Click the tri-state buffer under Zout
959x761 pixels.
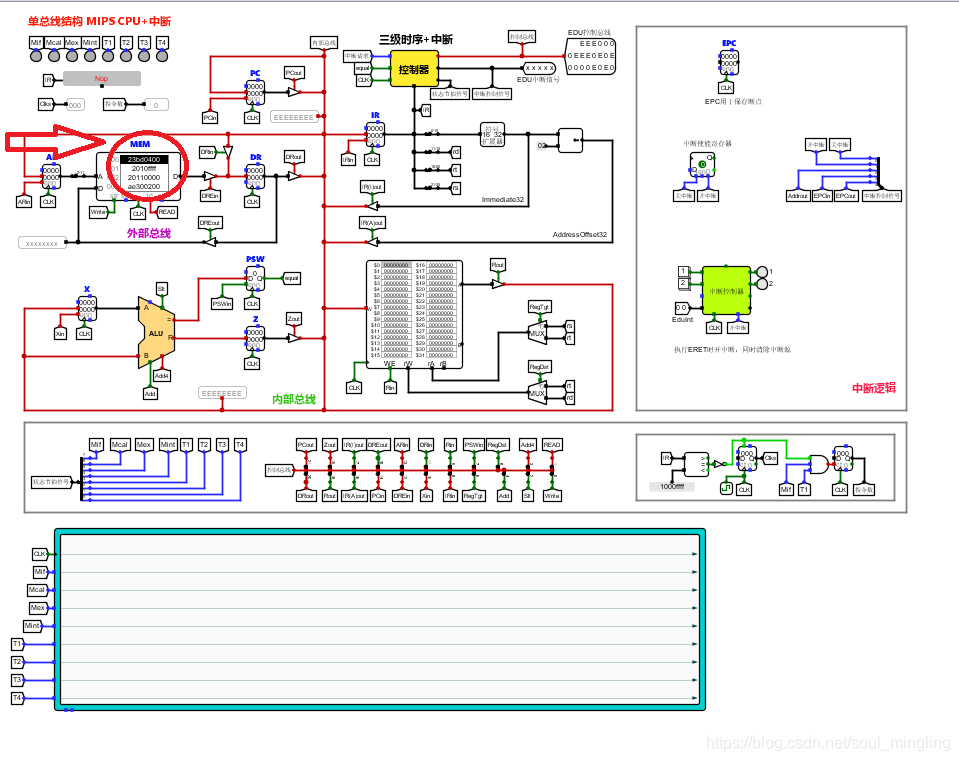[294, 338]
